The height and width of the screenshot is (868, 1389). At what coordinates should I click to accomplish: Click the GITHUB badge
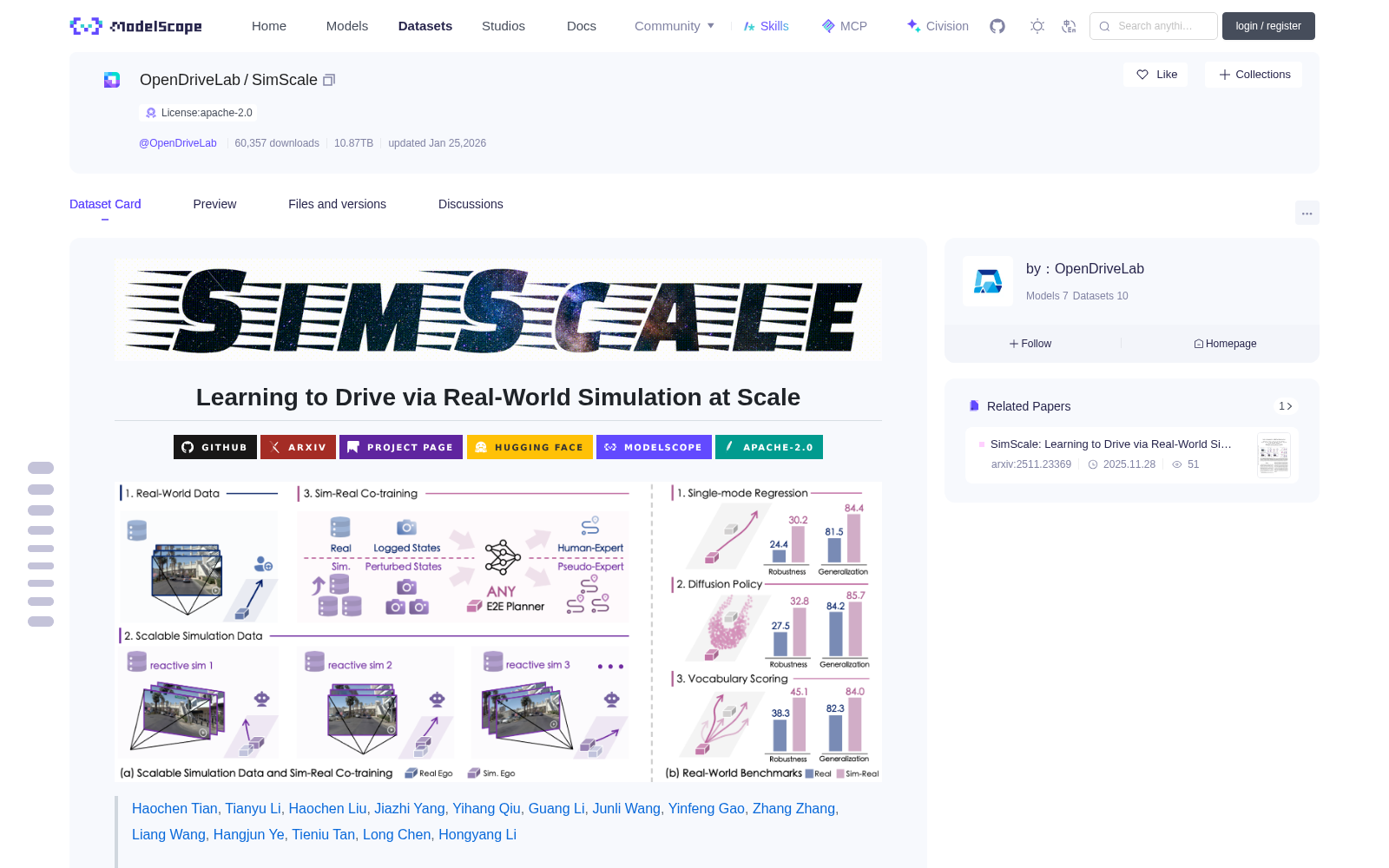point(215,447)
